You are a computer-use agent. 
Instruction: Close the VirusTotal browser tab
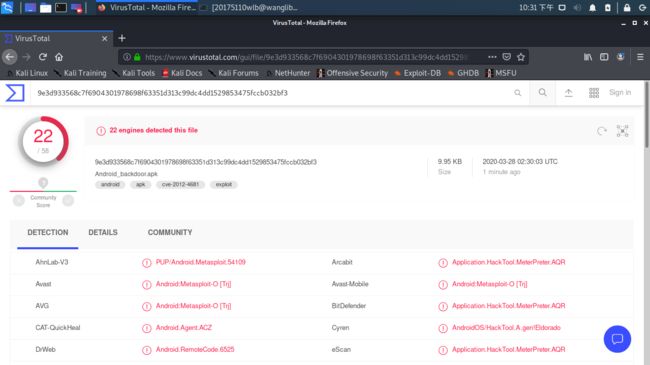104,39
